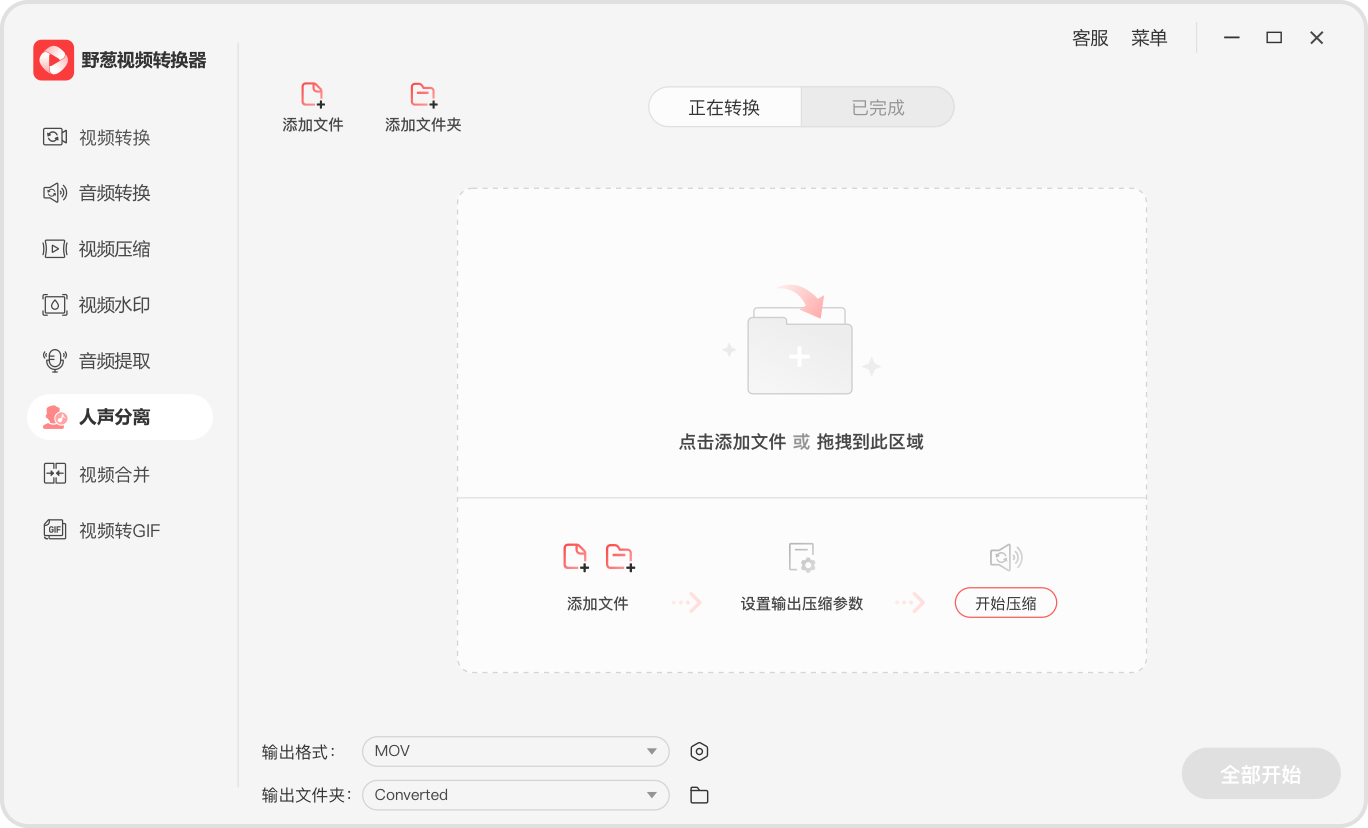Viewport: 1368px width, 828px height.
Task: Open the 视频转GIF tool
Action: coord(119,531)
